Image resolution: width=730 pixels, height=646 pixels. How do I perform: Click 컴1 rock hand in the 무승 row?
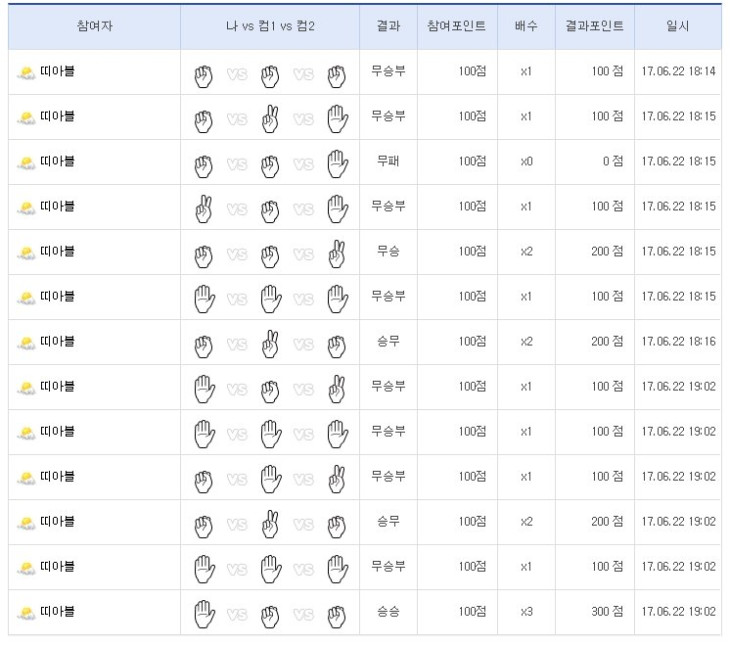coord(270,257)
